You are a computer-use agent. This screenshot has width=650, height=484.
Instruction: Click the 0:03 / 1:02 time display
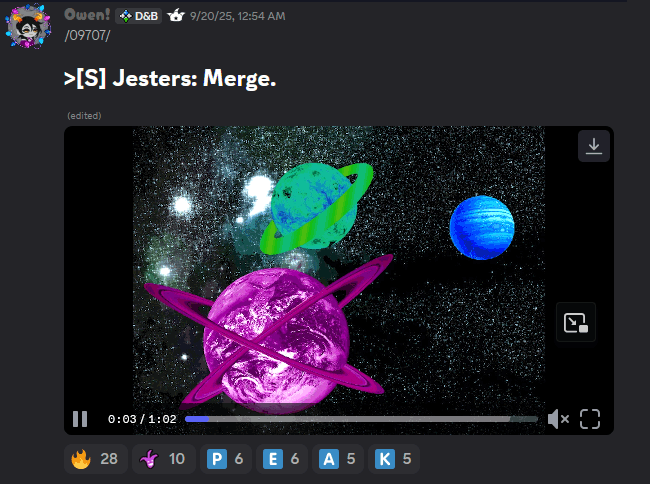(142, 419)
